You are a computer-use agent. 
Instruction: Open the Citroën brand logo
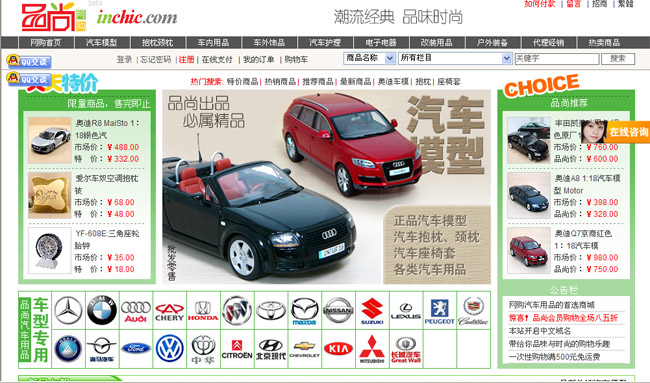click(237, 349)
